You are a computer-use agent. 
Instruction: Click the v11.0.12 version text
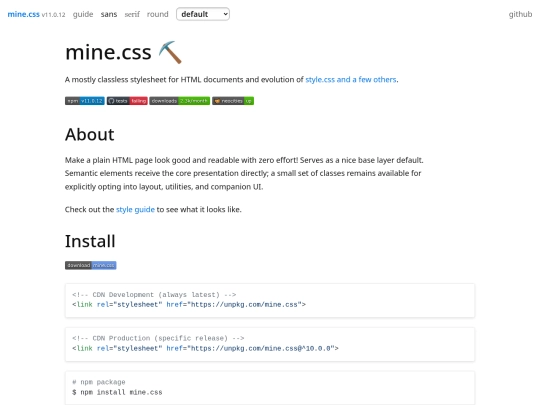(x=53, y=15)
